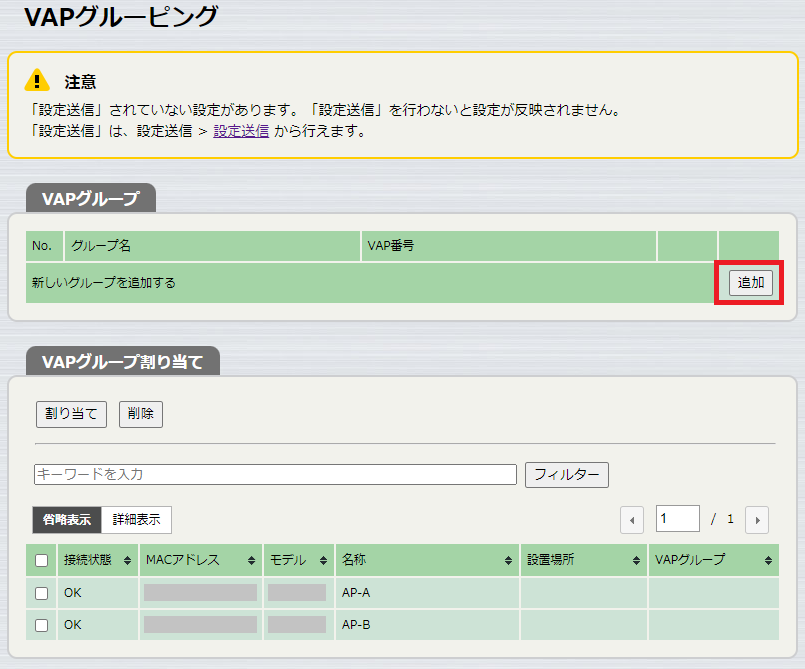Sort by 名称 column arrows
Viewport: 805px width, 669px height.
pos(508,561)
